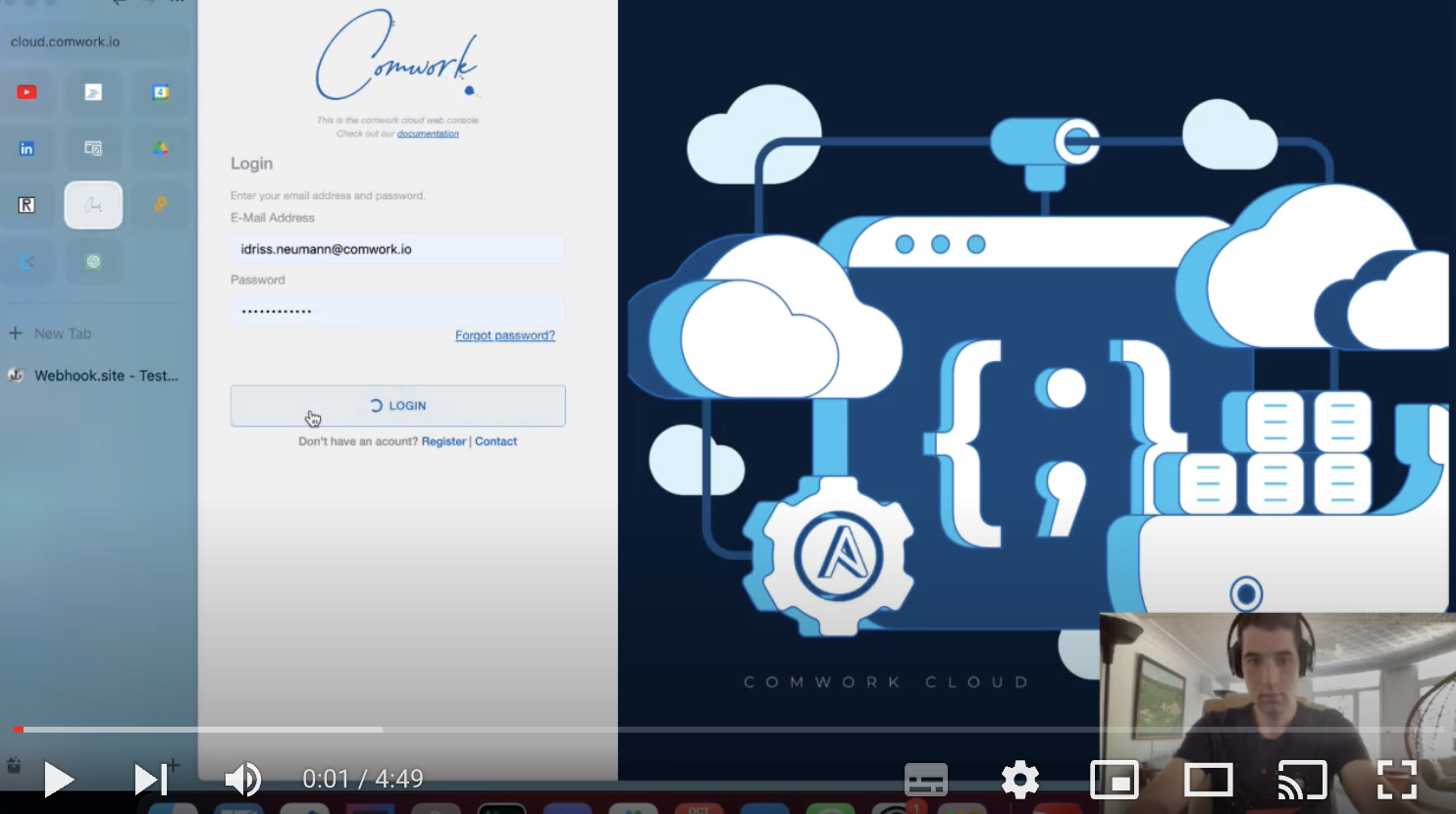1456x814 pixels.
Task: Switch to theater mode
Action: (1209, 780)
